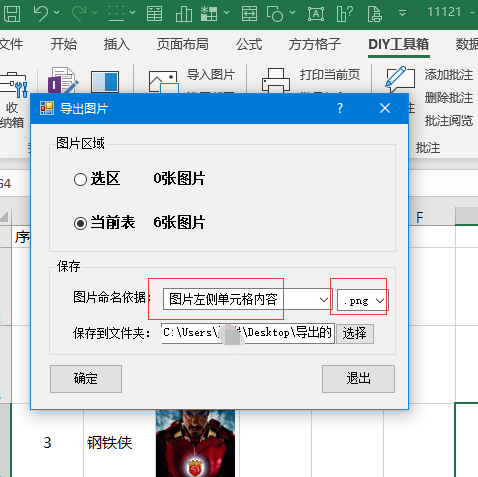Click 删除批注 in ribbon
Screen dimensions: 478x477
click(449, 98)
